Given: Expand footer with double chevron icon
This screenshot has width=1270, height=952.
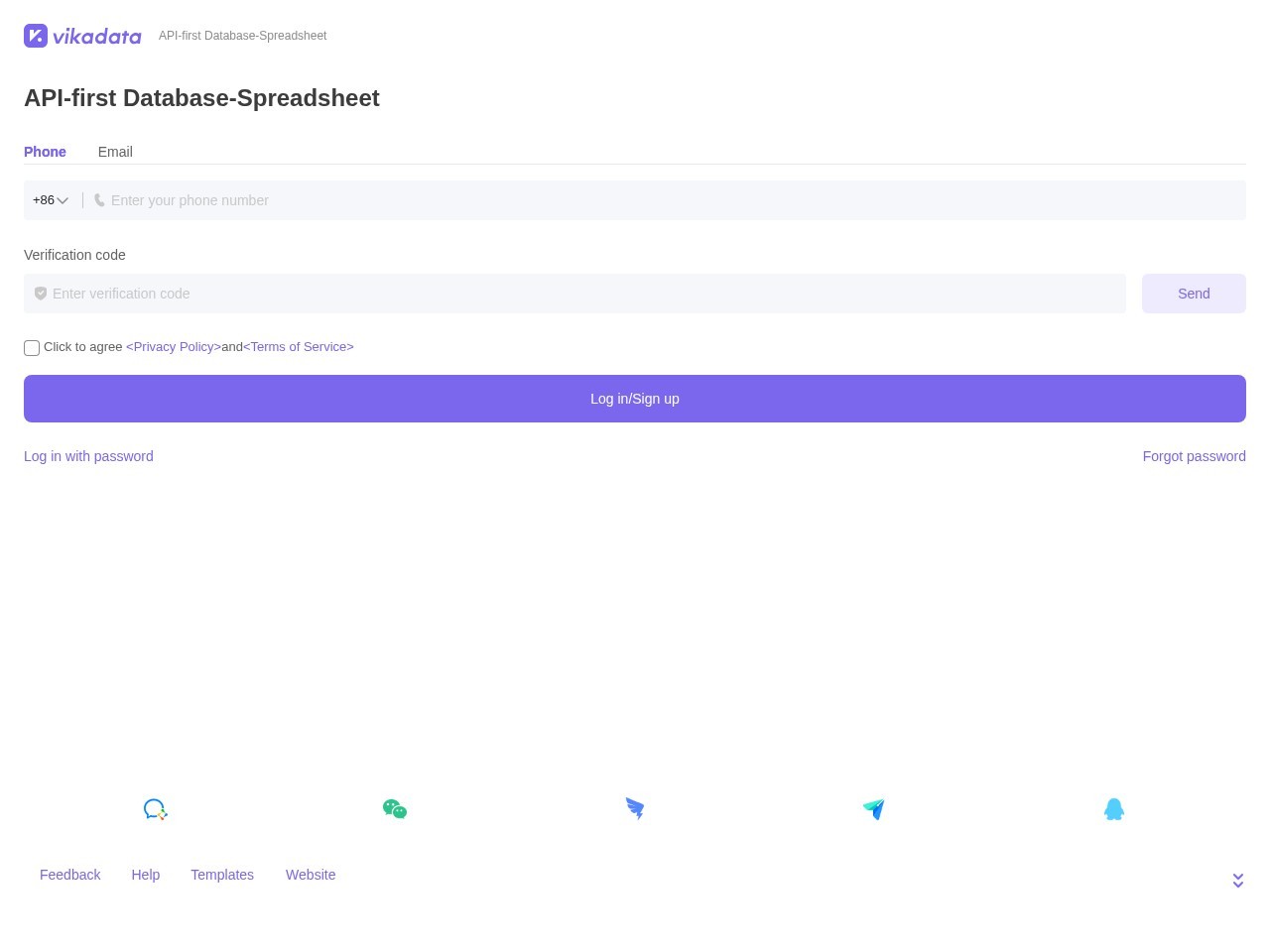Looking at the screenshot, I should pyautogui.click(x=1237, y=881).
